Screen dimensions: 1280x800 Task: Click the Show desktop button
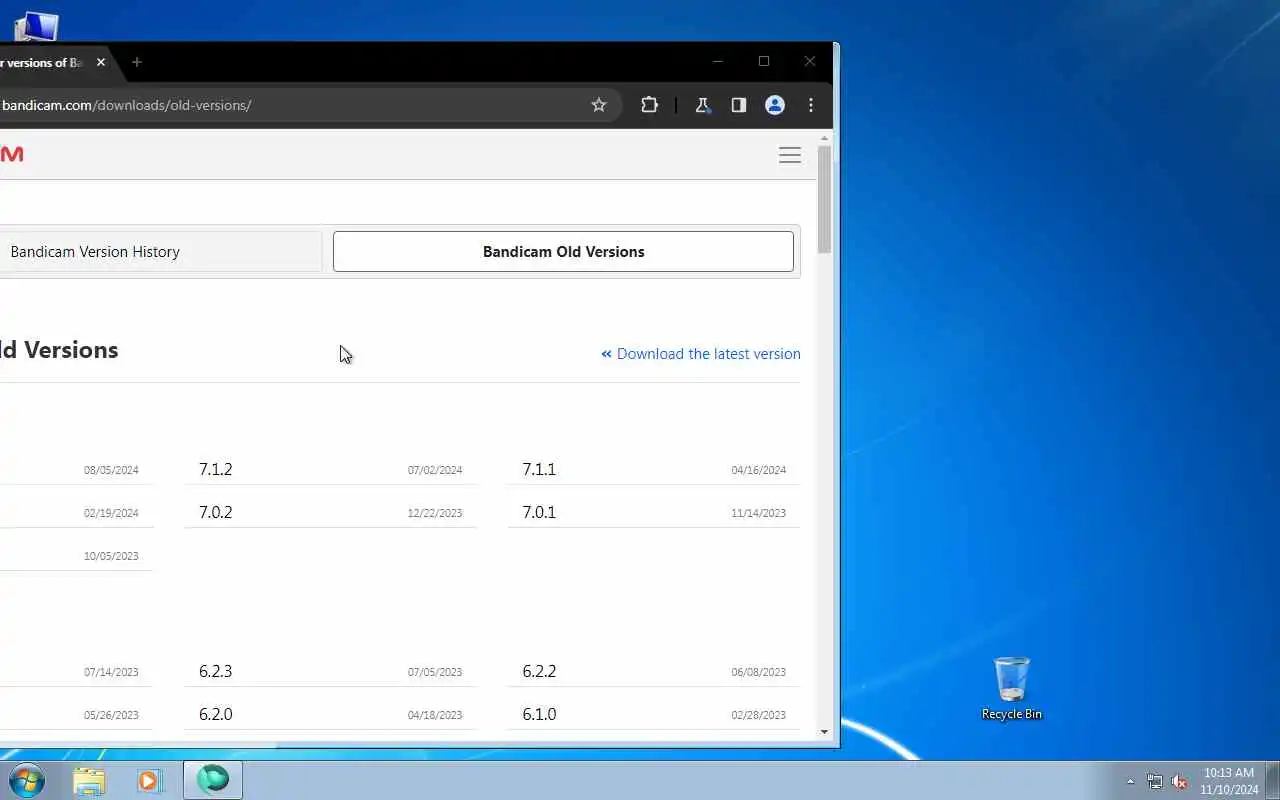pos(1272,781)
